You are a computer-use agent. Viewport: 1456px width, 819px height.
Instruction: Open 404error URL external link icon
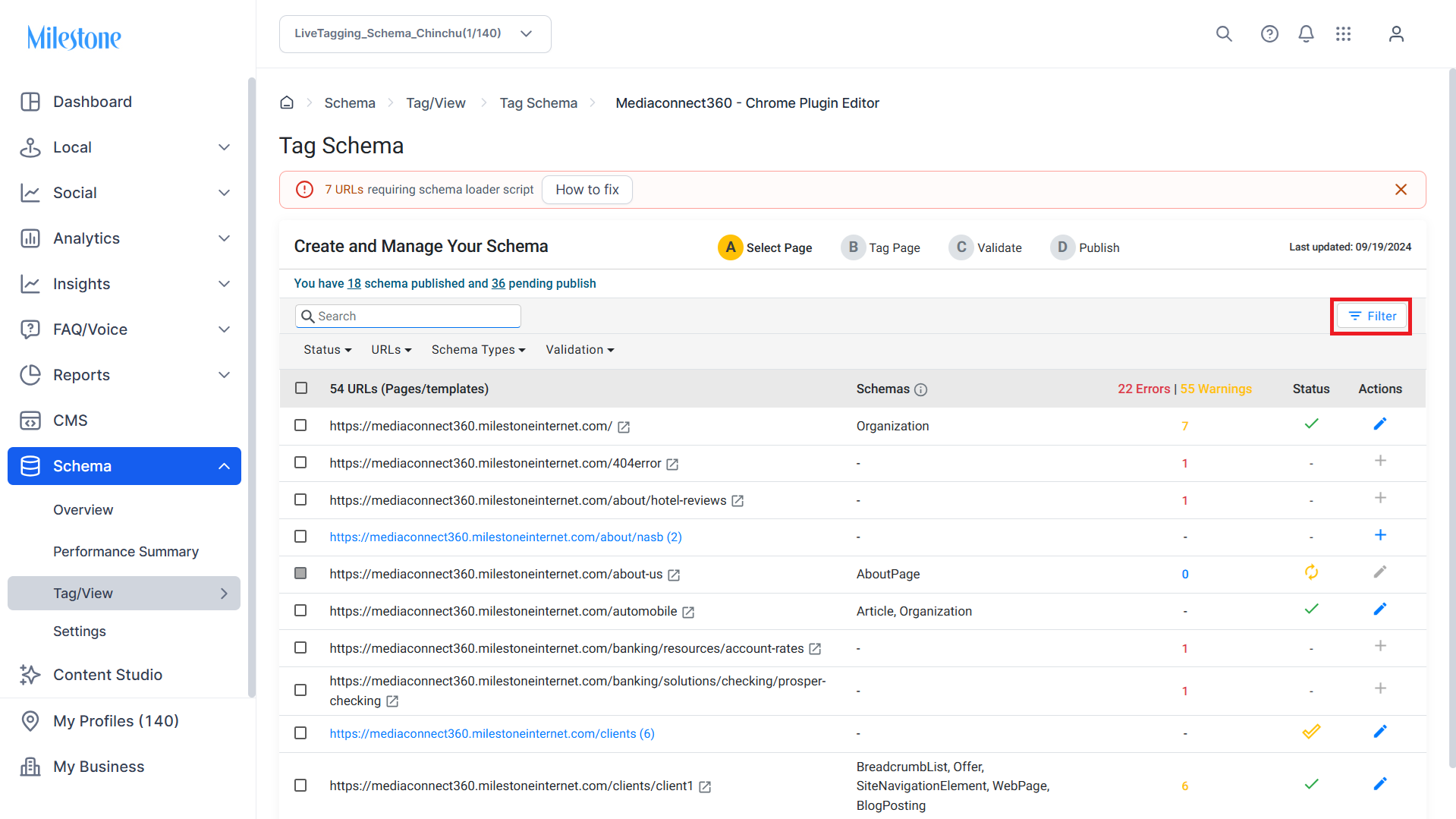pos(672,465)
